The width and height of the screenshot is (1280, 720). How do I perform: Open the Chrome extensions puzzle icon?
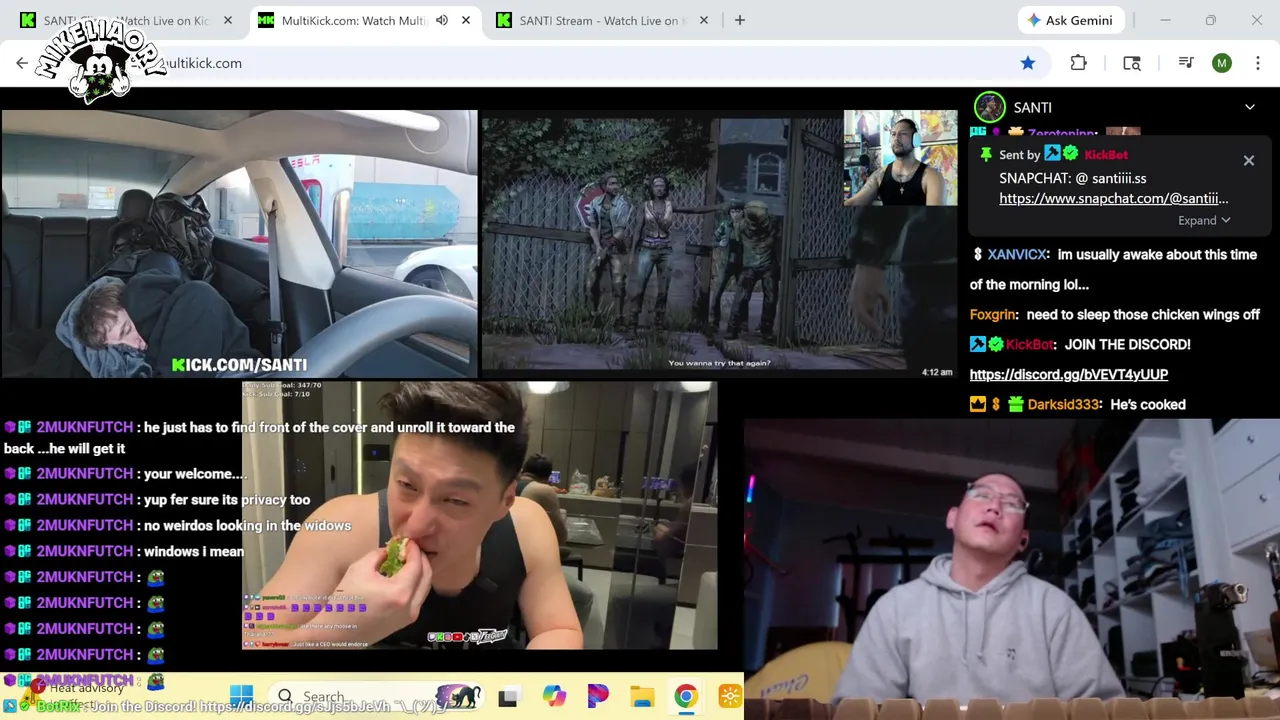[x=1078, y=63]
